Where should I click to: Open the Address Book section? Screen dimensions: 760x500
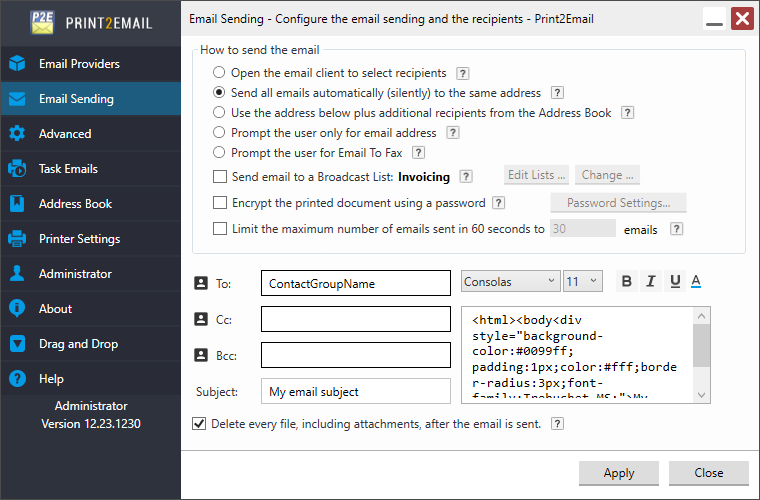pos(91,203)
